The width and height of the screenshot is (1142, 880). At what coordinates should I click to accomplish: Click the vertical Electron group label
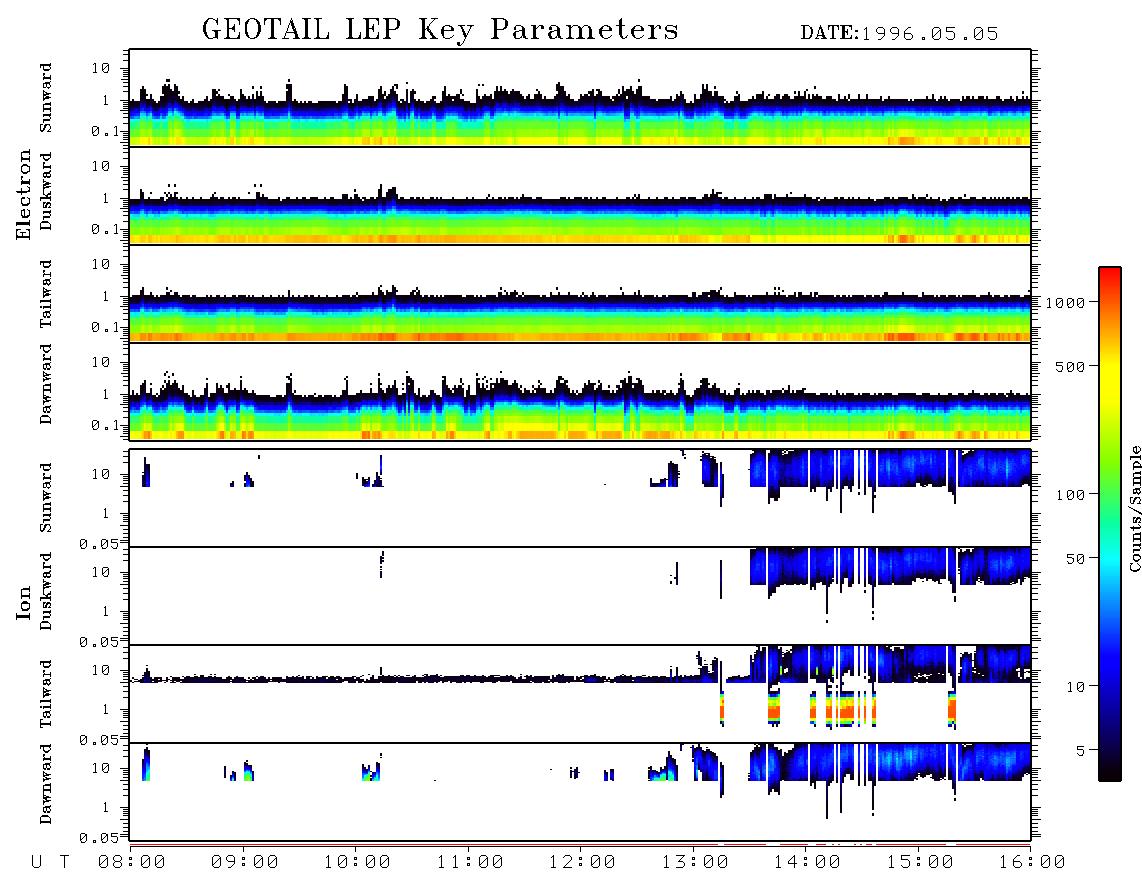pos(24,195)
